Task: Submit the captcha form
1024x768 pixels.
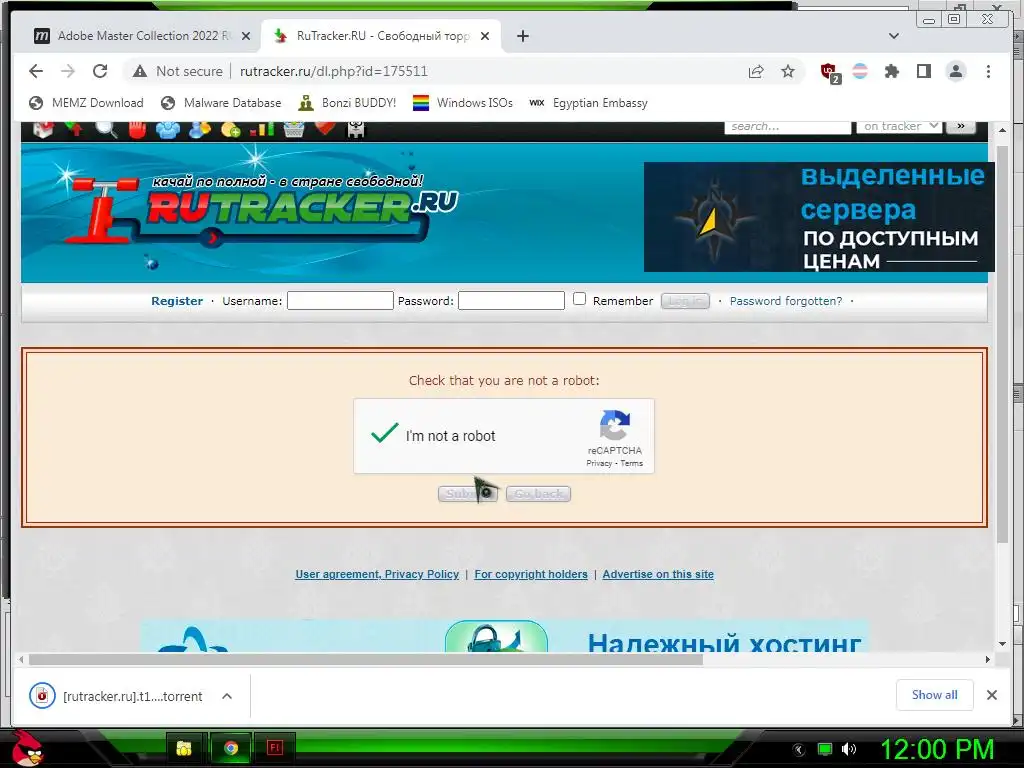Action: pyautogui.click(x=468, y=494)
